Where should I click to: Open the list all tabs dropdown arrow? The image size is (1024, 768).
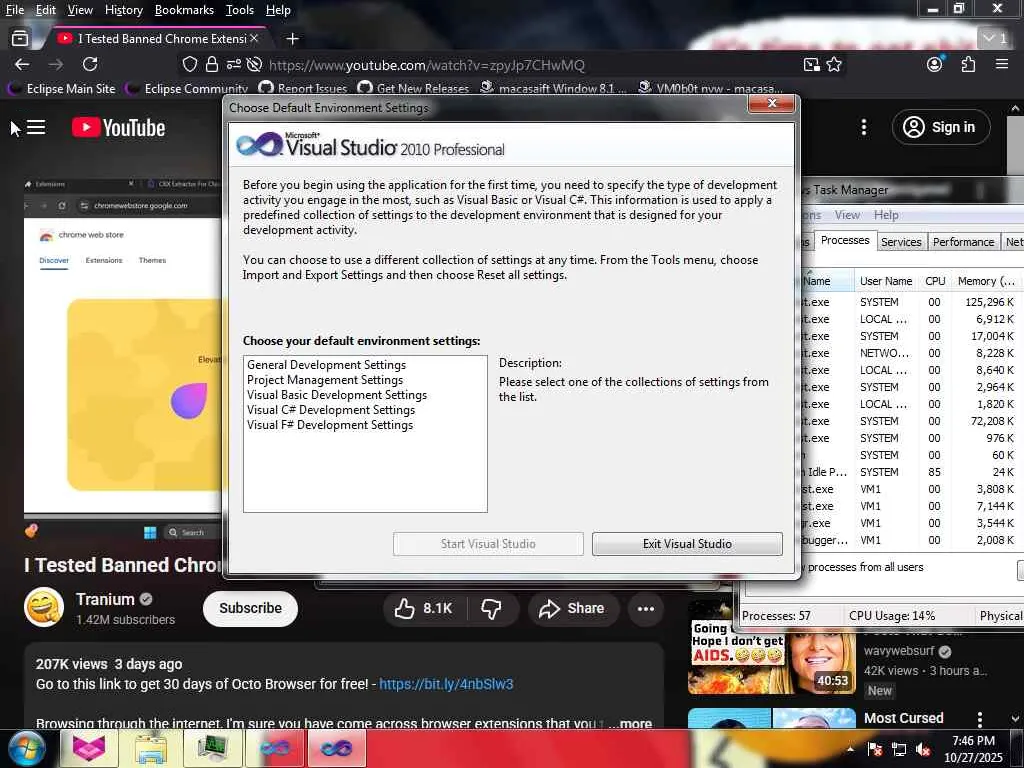[x=996, y=39]
